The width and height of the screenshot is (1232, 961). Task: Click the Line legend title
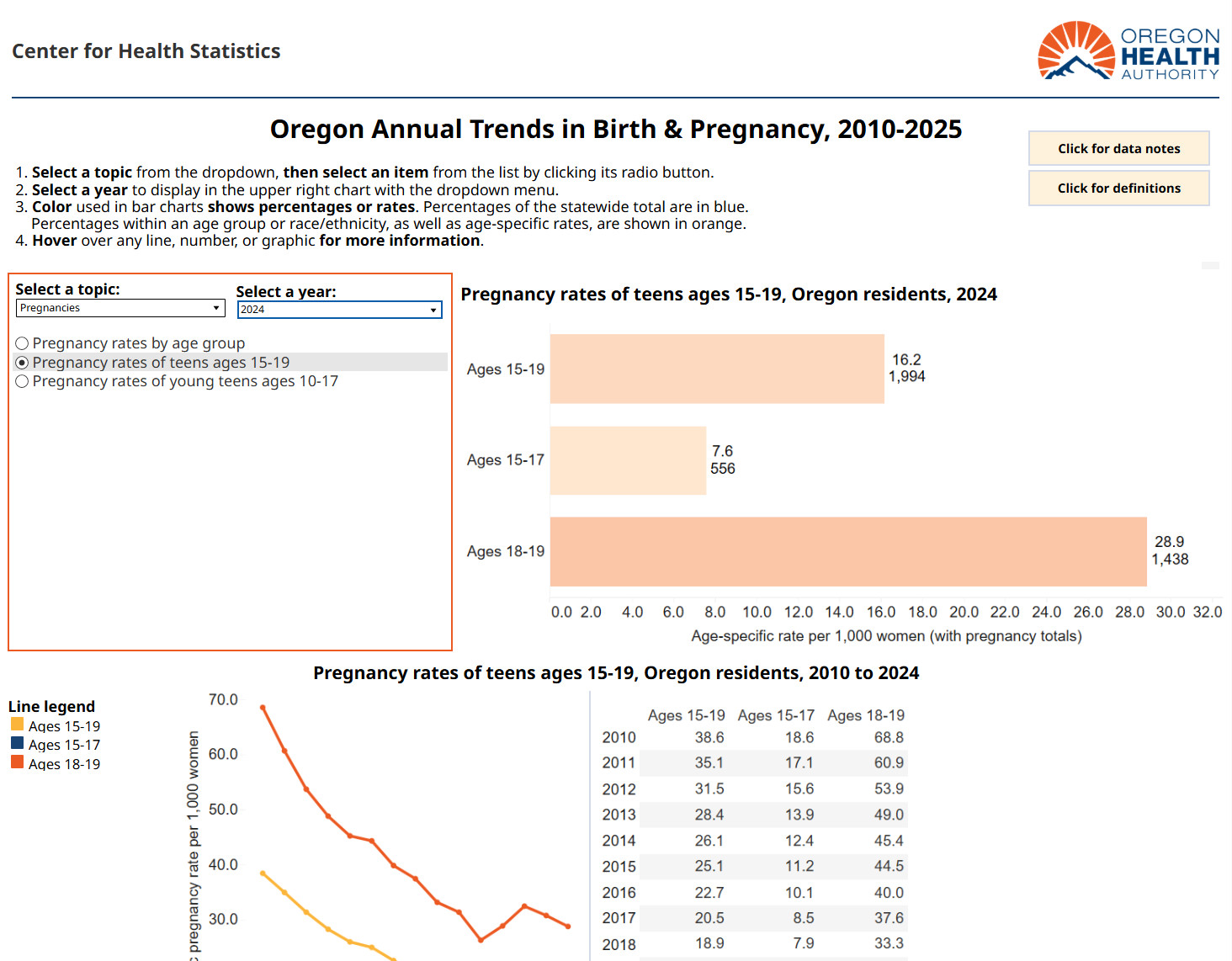(x=51, y=706)
